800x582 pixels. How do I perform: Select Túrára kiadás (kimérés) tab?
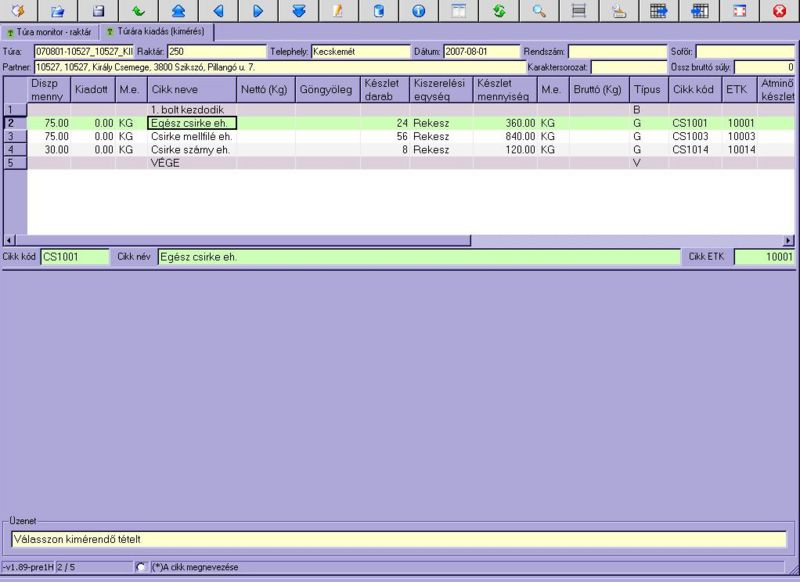tap(156, 32)
